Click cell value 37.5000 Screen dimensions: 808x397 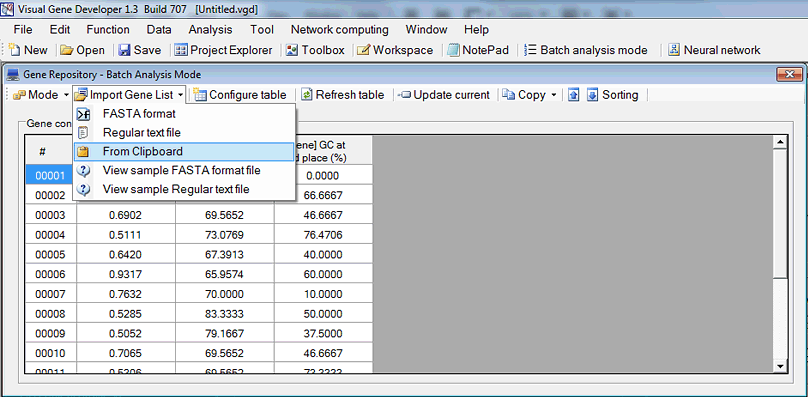pos(323,333)
